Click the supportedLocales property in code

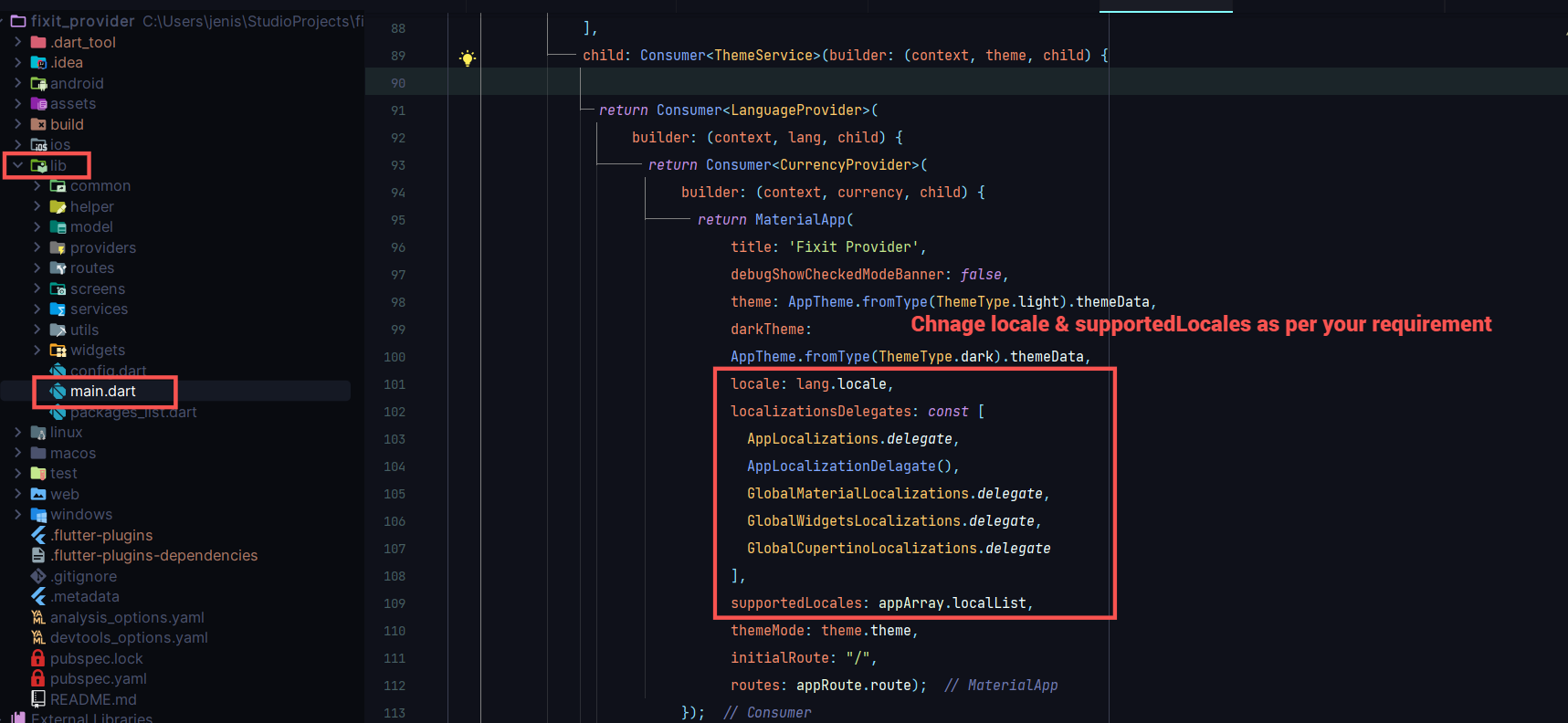click(x=796, y=603)
